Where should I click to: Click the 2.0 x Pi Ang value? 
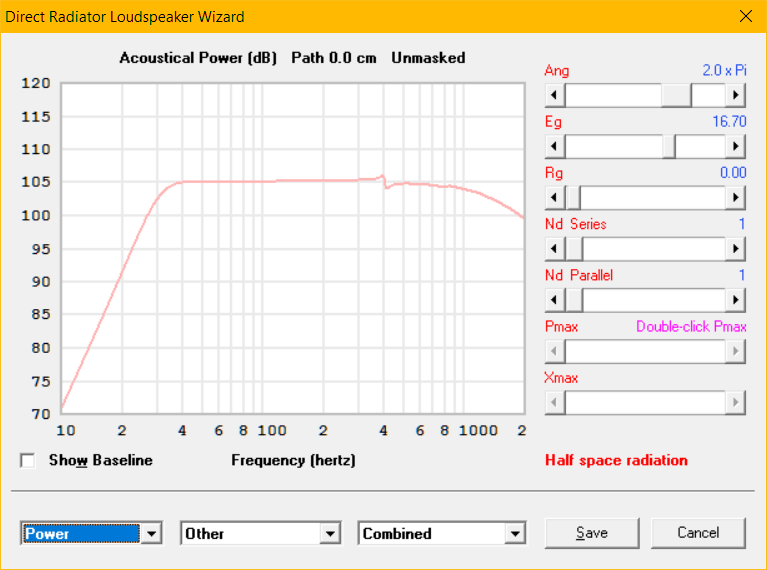coord(724,70)
